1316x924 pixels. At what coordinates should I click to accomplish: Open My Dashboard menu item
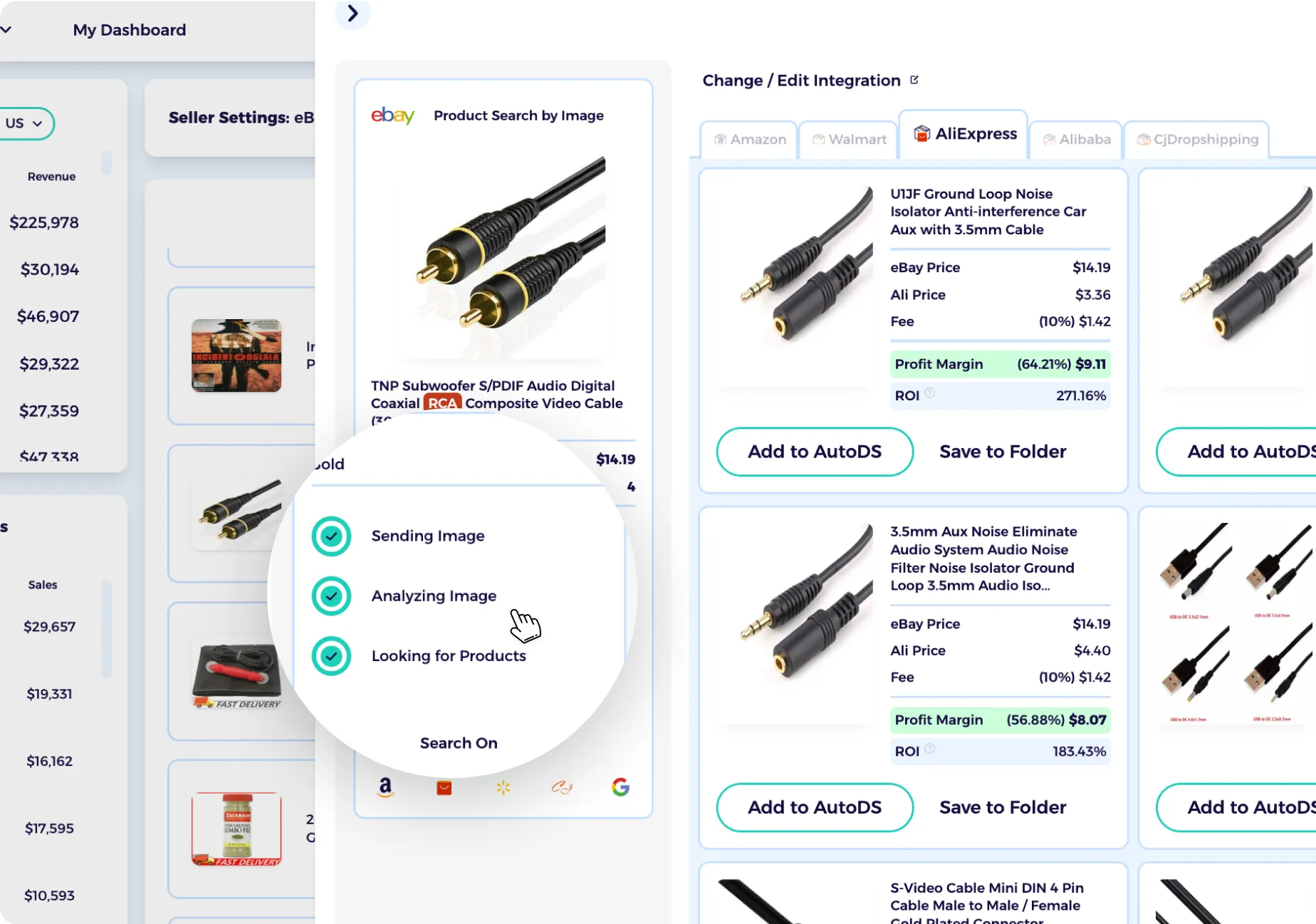pos(130,30)
